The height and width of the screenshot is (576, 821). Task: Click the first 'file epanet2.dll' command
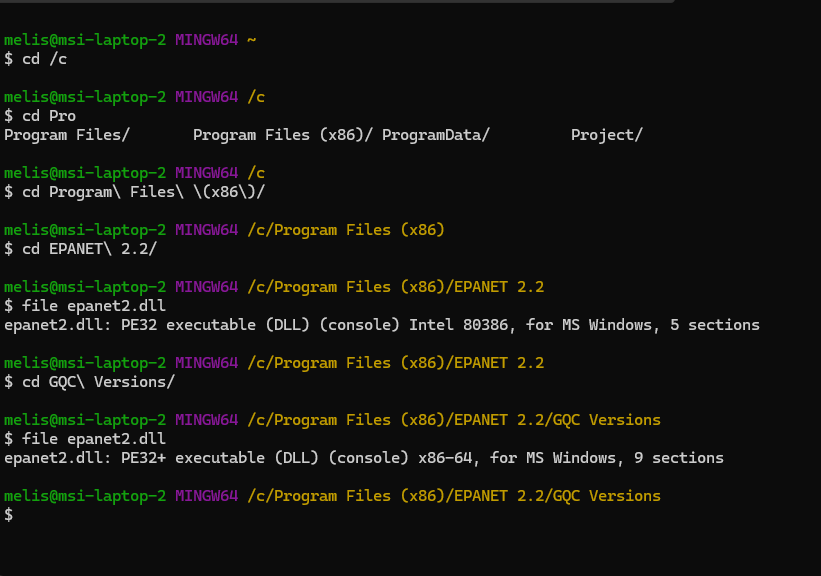coord(94,306)
